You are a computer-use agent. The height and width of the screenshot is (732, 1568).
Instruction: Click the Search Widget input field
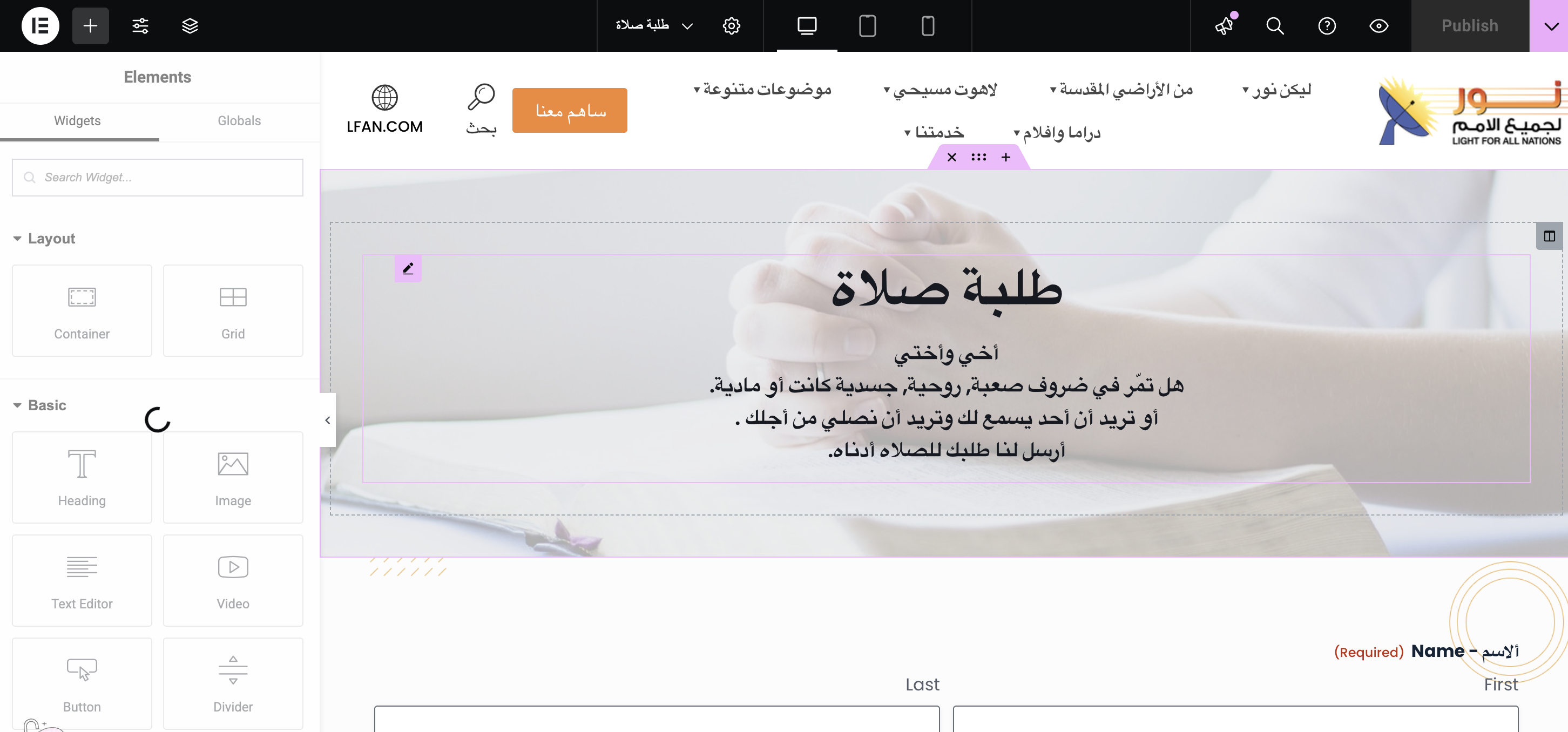(158, 177)
